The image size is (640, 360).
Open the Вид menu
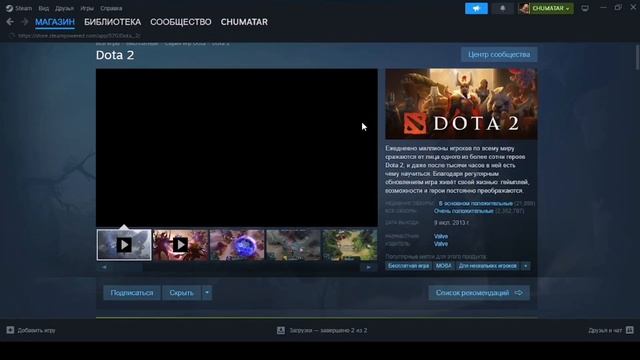point(43,8)
